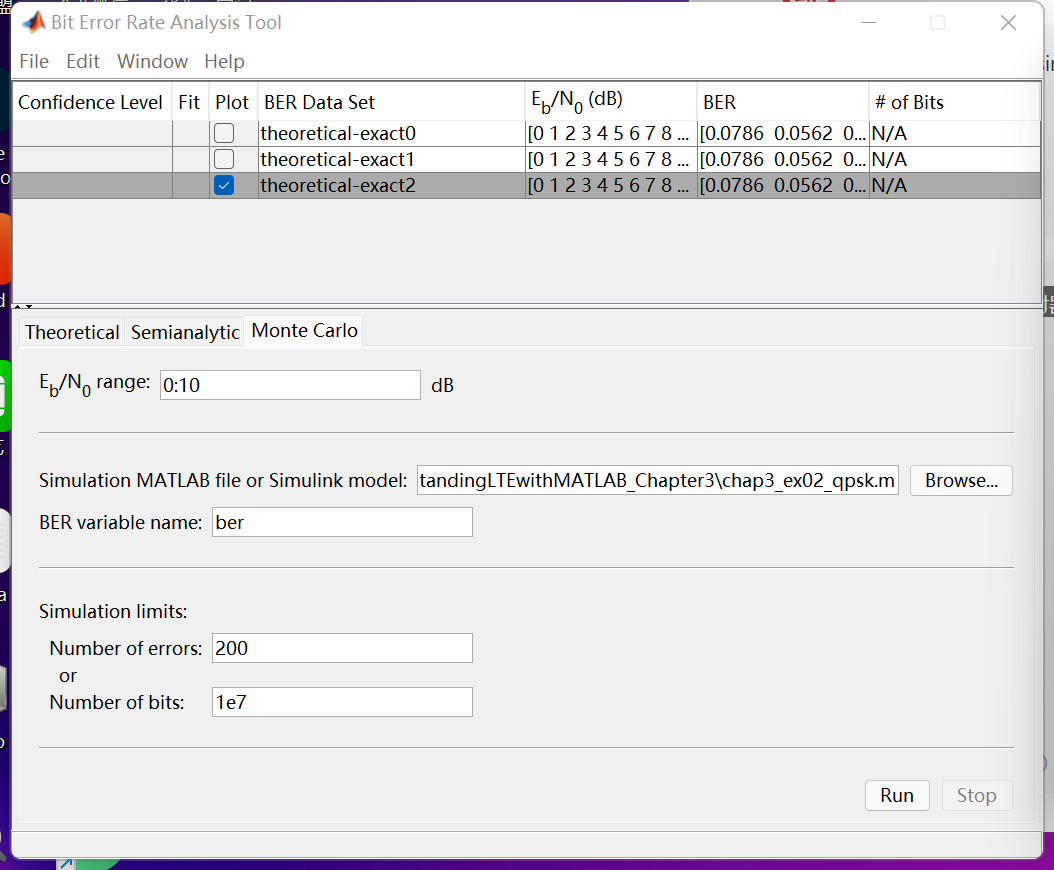Minimize the Bit Error Rate Analysis Tool window
This screenshot has height=870, width=1054.
coord(868,23)
